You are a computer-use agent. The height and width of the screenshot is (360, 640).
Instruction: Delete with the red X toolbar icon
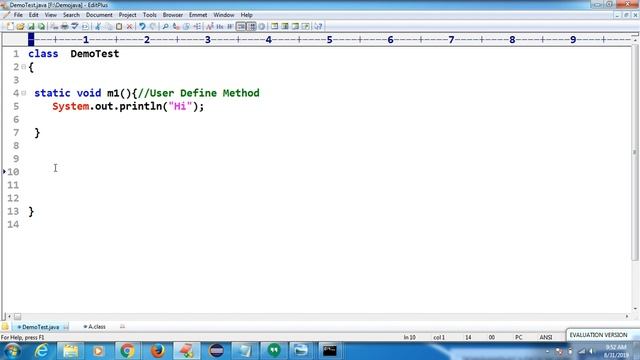tap(129, 27)
